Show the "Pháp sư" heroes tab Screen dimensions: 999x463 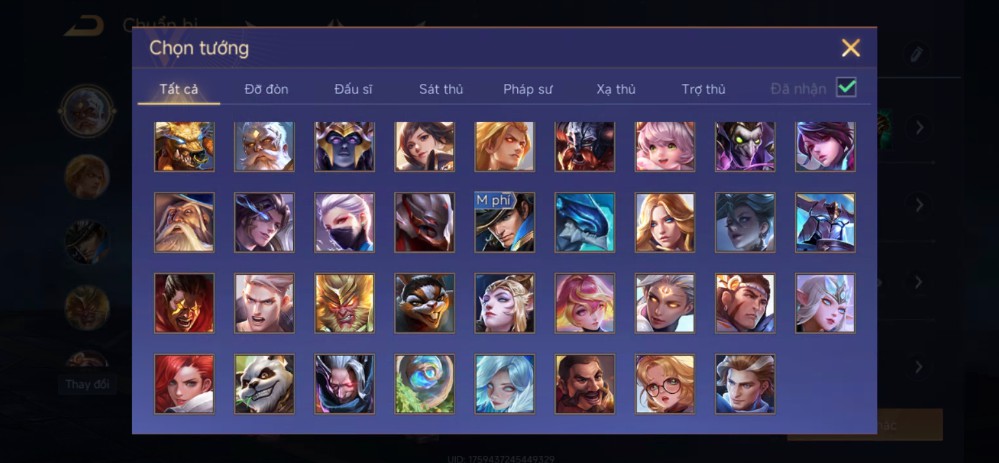pyautogui.click(x=528, y=89)
